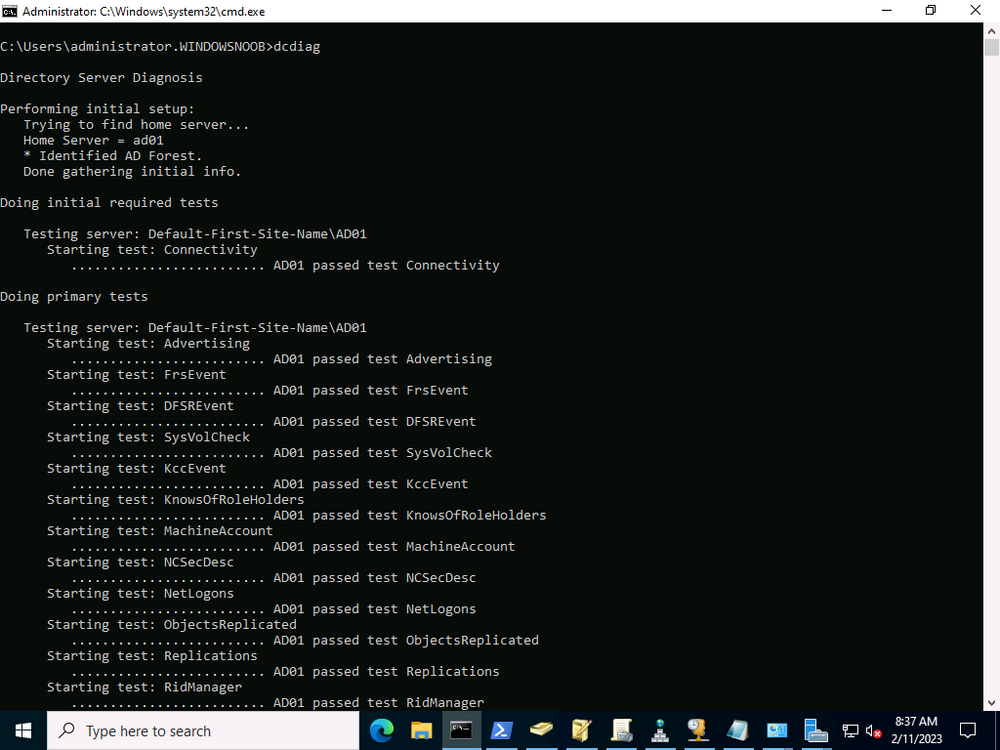Click 'AD01 passed test Advertising' text

click(x=383, y=359)
